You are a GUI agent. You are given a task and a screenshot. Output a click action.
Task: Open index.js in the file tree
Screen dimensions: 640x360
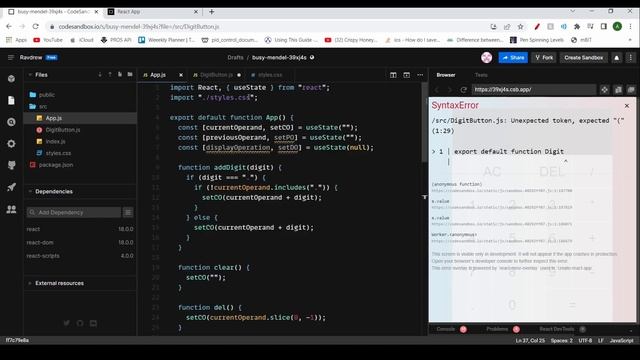55,141
